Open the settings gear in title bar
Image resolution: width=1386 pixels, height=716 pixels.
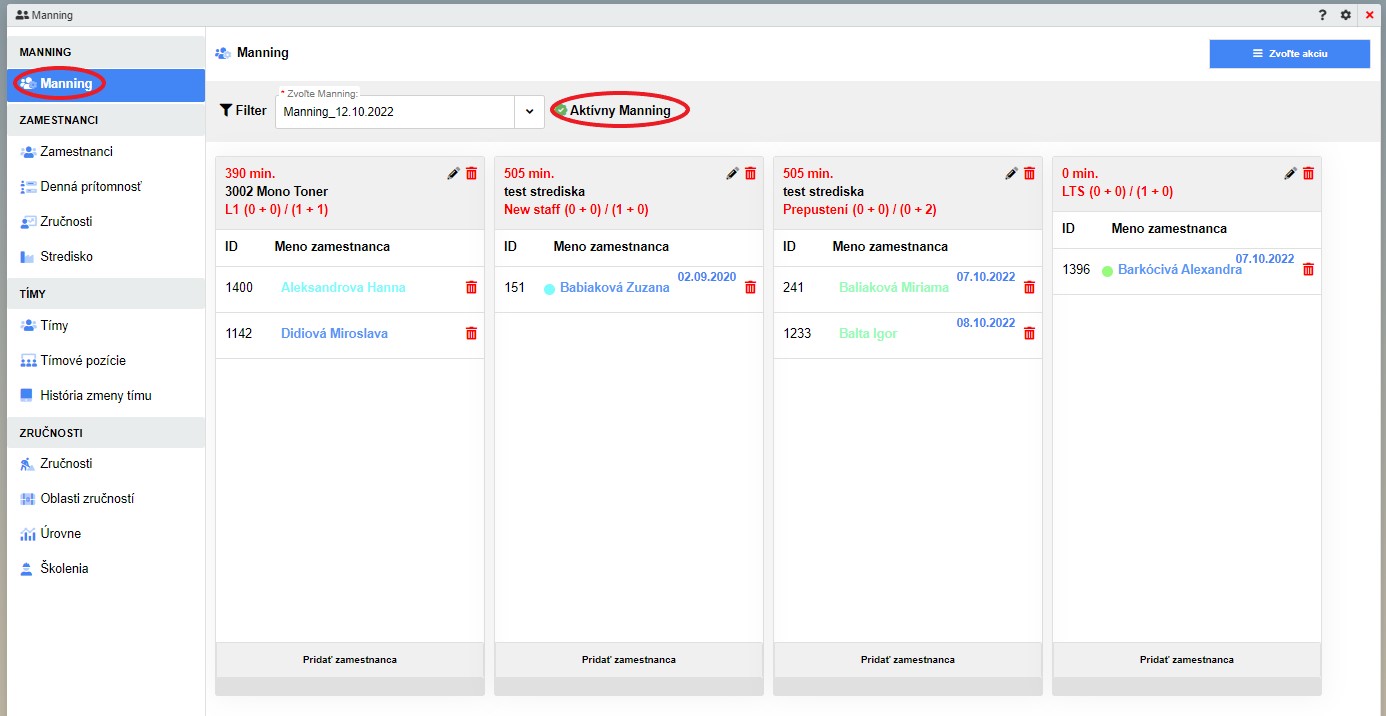(x=1346, y=15)
